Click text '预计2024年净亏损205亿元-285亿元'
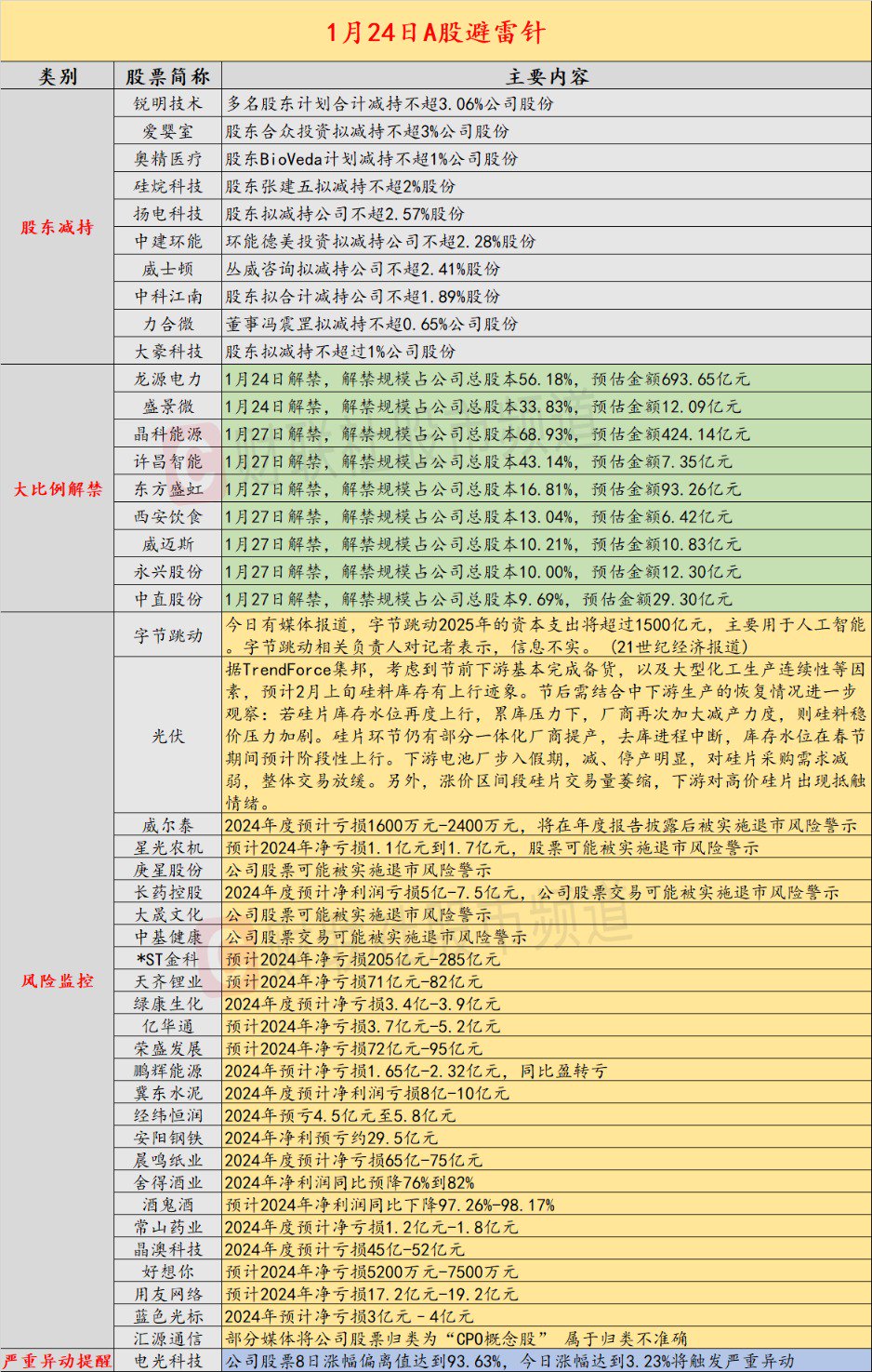 coord(363,959)
